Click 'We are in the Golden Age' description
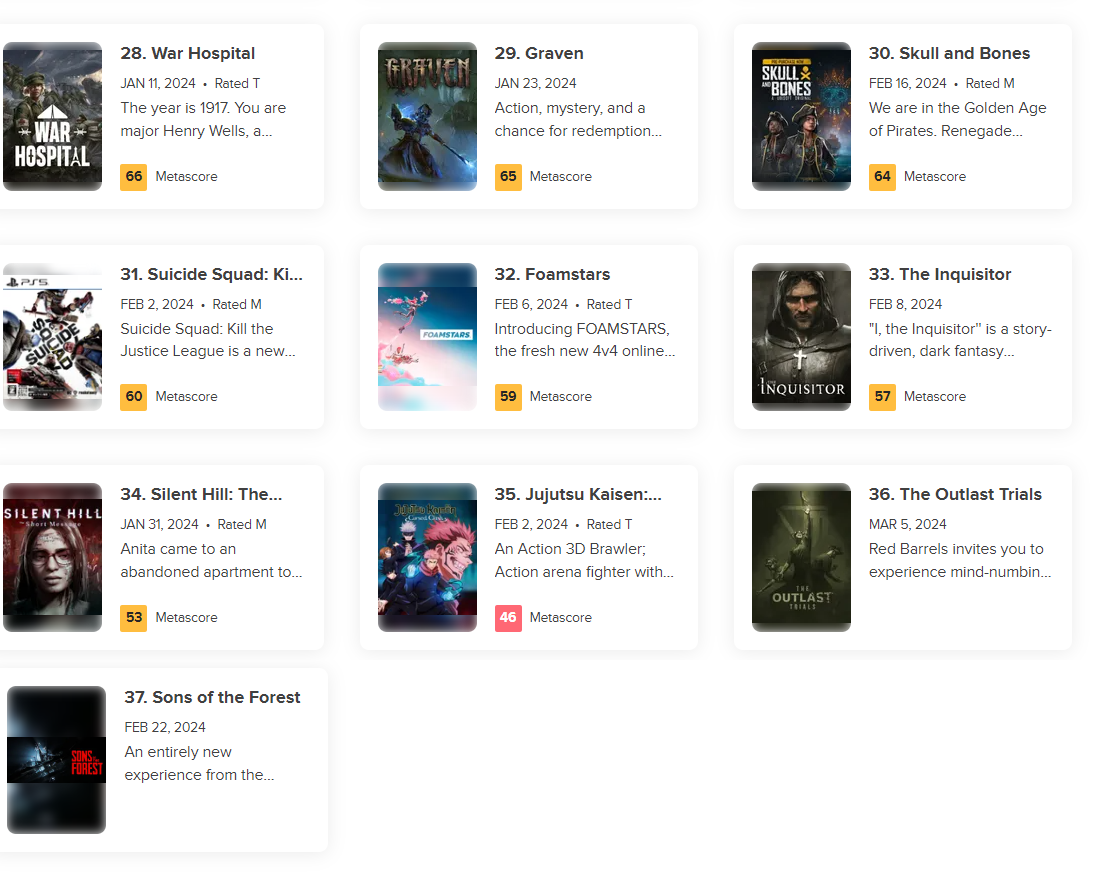Screen dimensions: 1097x873 (x=958, y=108)
